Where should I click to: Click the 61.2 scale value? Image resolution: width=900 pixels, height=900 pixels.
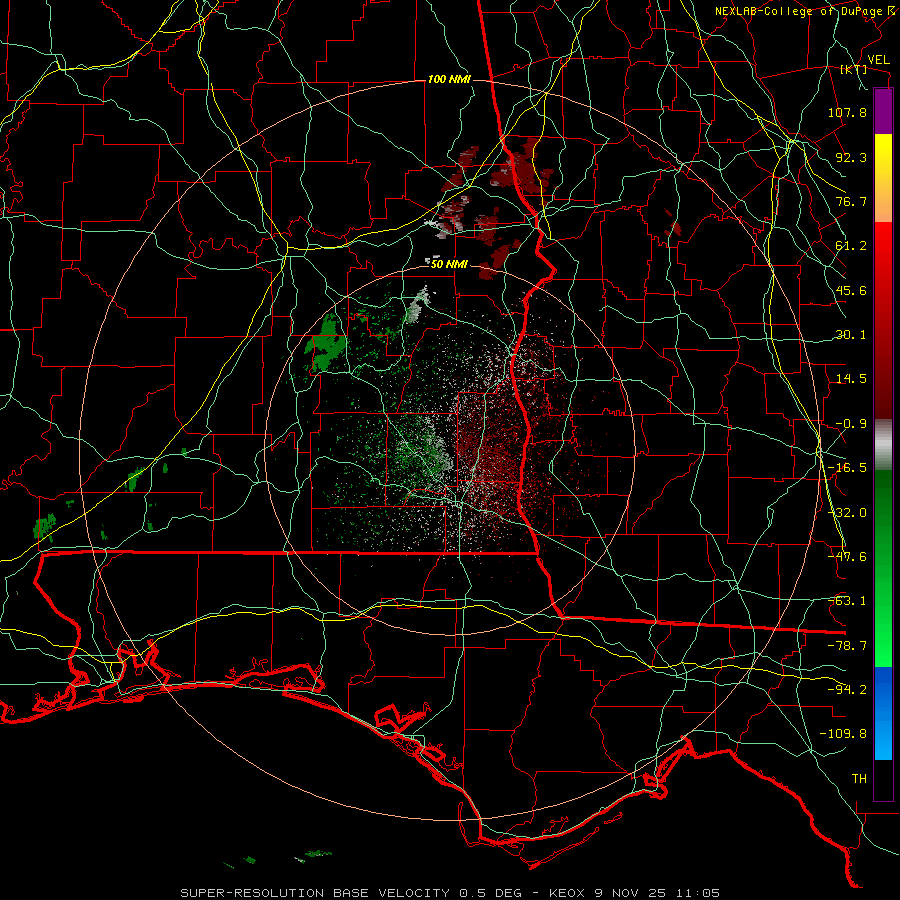coord(851,246)
